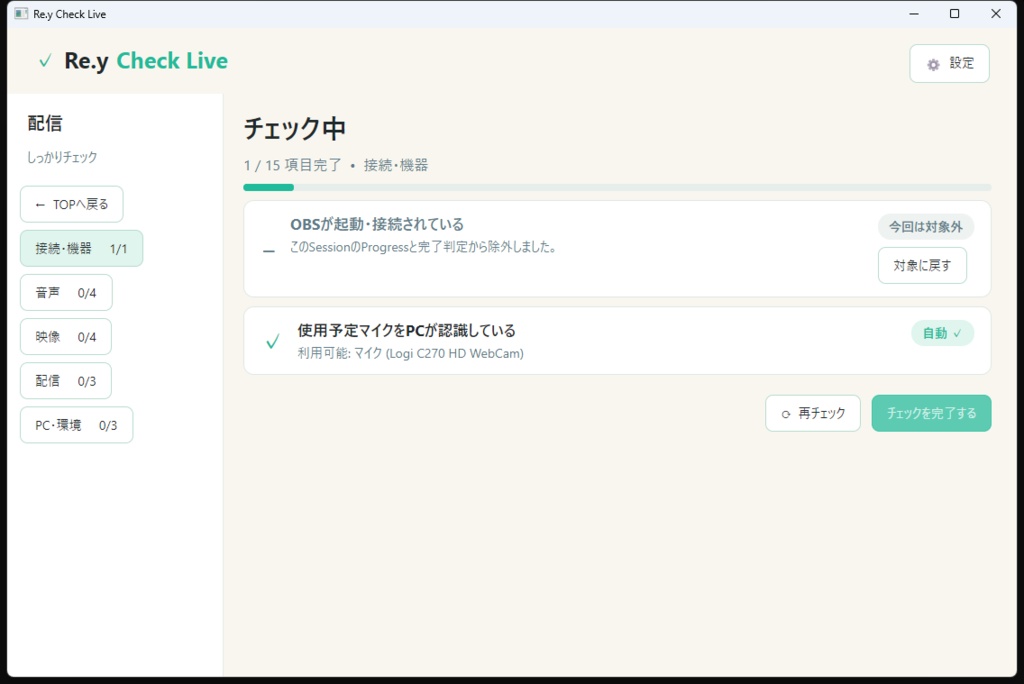Switch to the 映像 0/4 category
This screenshot has height=684, width=1024.
coord(66,336)
